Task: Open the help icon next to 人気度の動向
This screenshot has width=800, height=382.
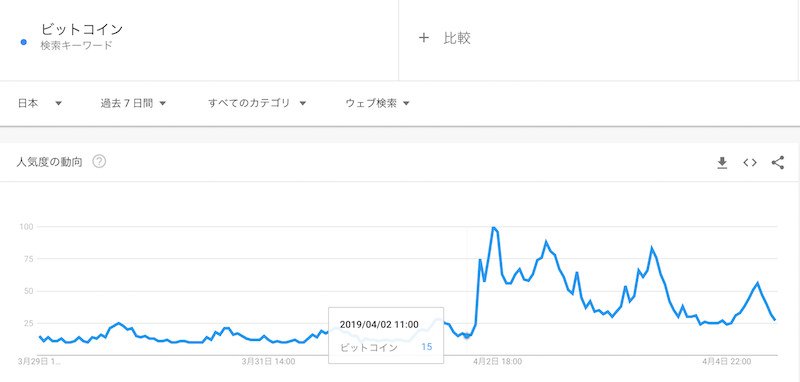Action: pos(99,162)
